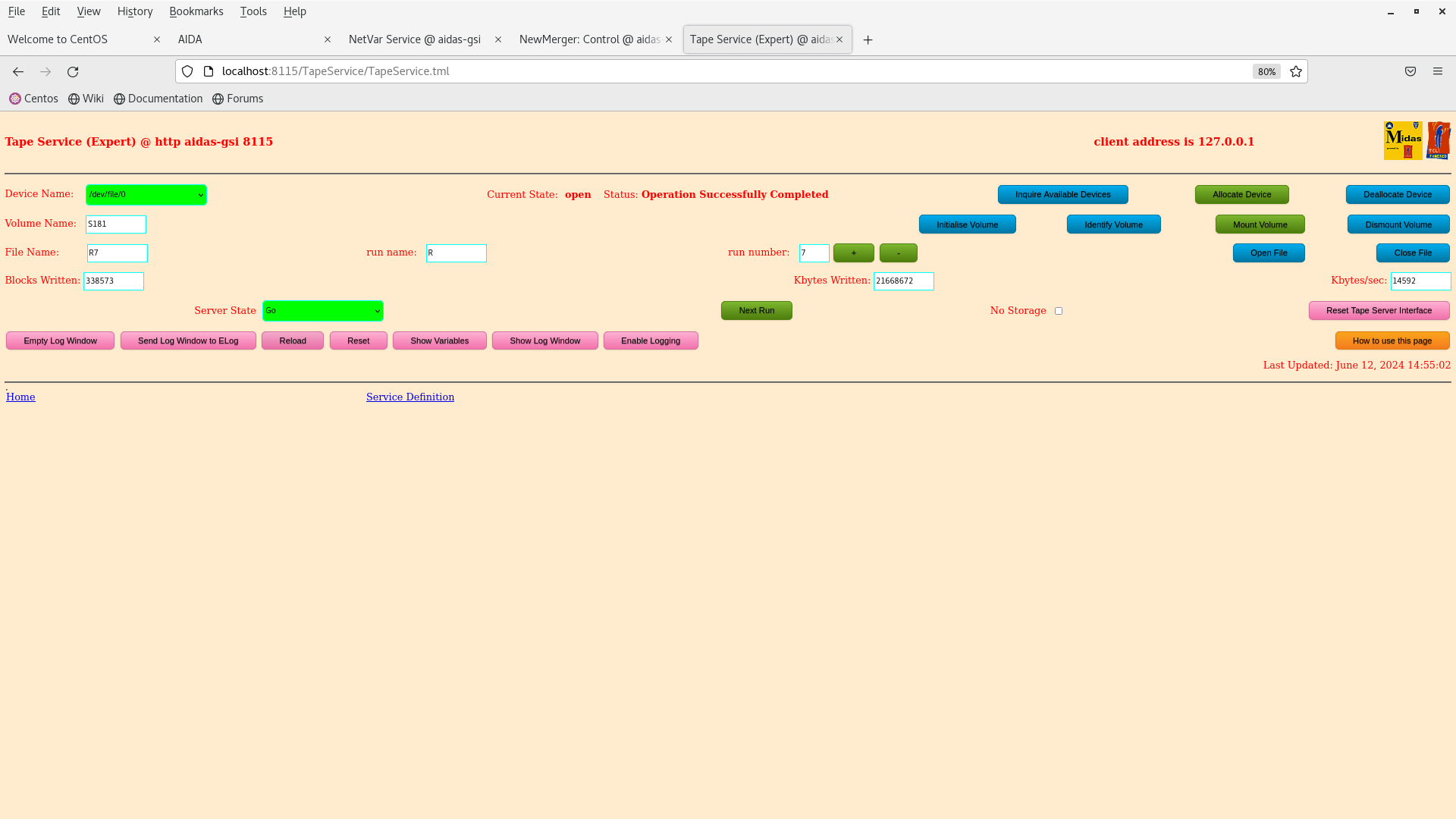The height and width of the screenshot is (819, 1456).
Task: Click the Open File button
Action: click(1268, 252)
